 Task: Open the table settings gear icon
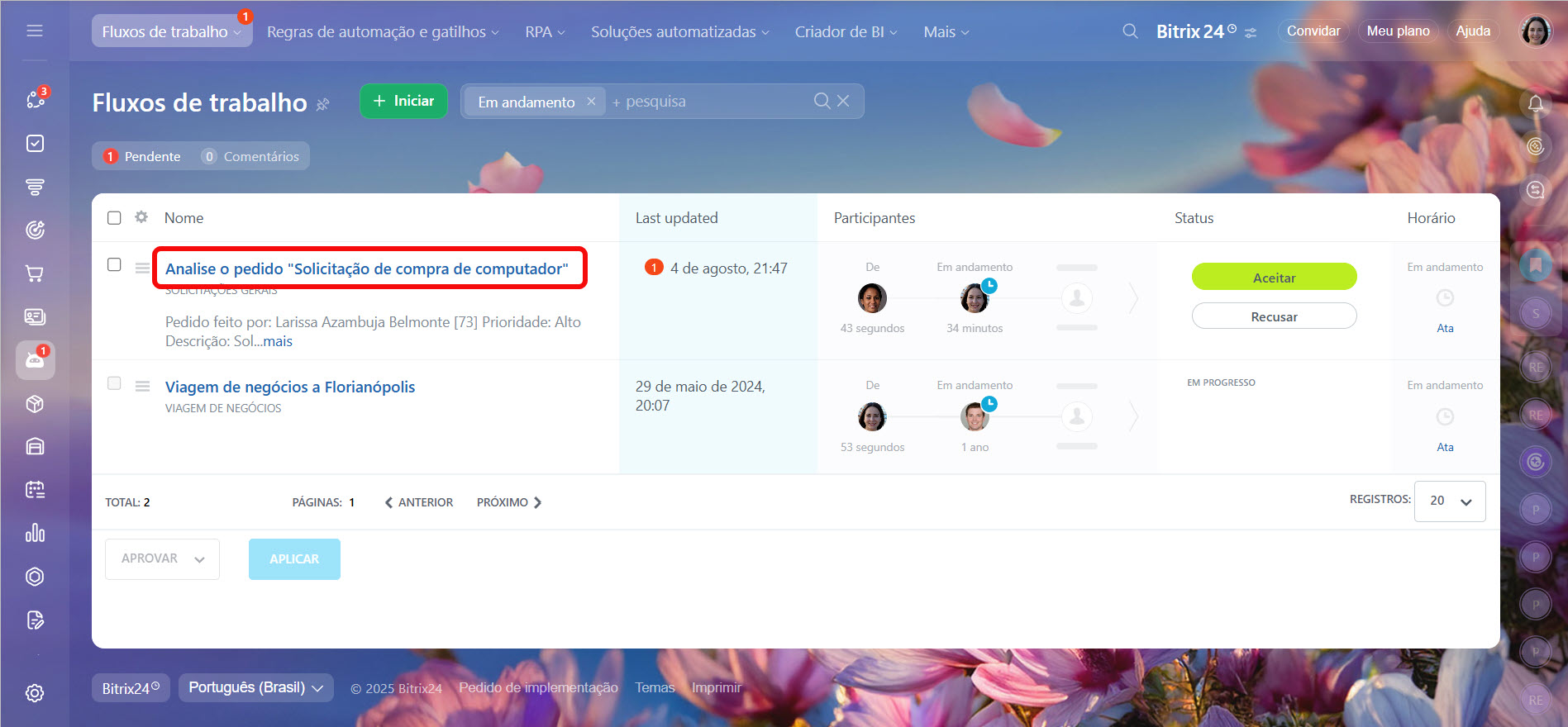[x=141, y=216]
